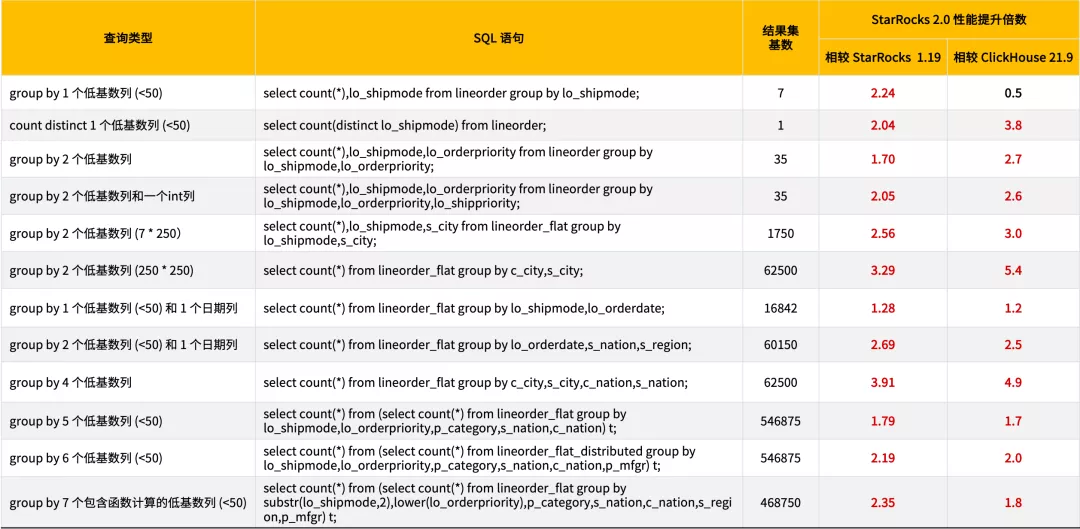Select the 60150 result cardinality cell
The image size is (1080, 529).
780,344
